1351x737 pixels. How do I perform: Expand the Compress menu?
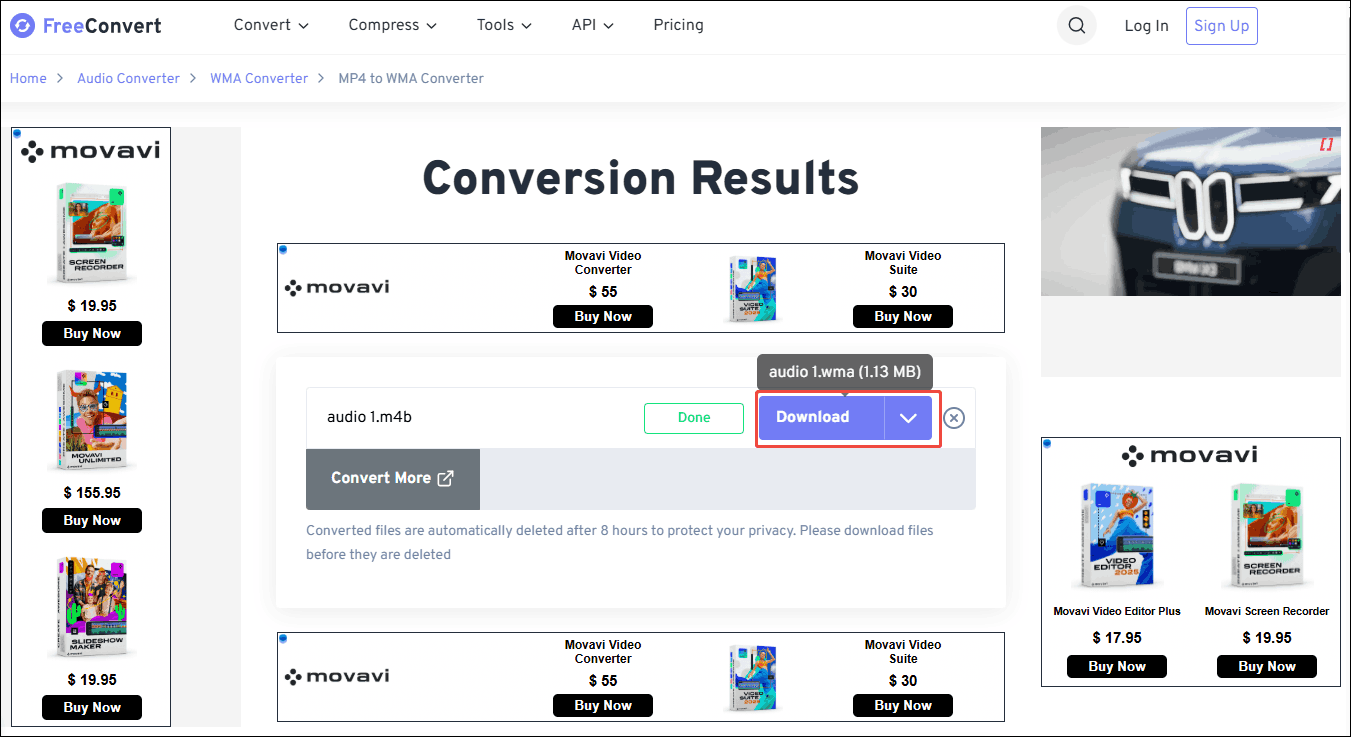393,25
